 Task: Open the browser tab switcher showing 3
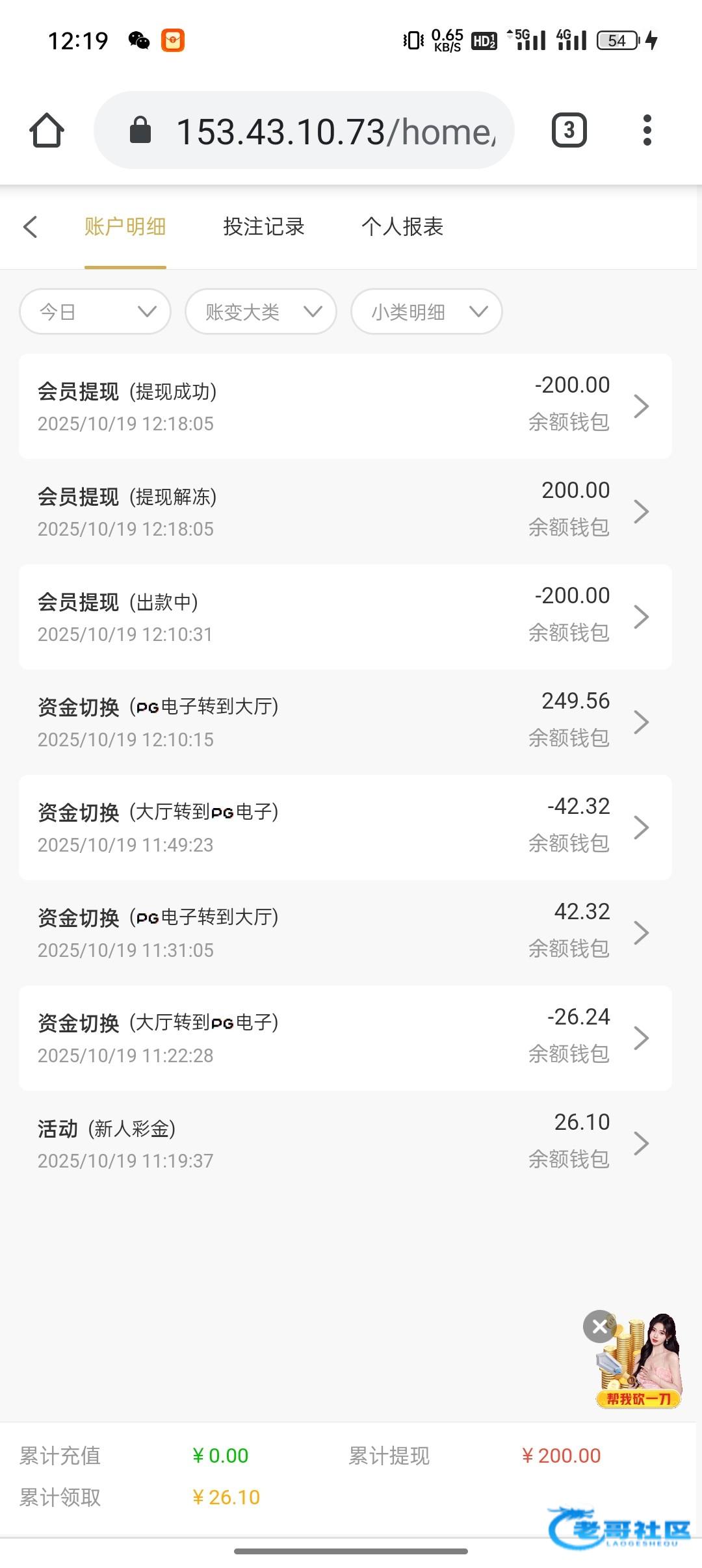[x=569, y=131]
